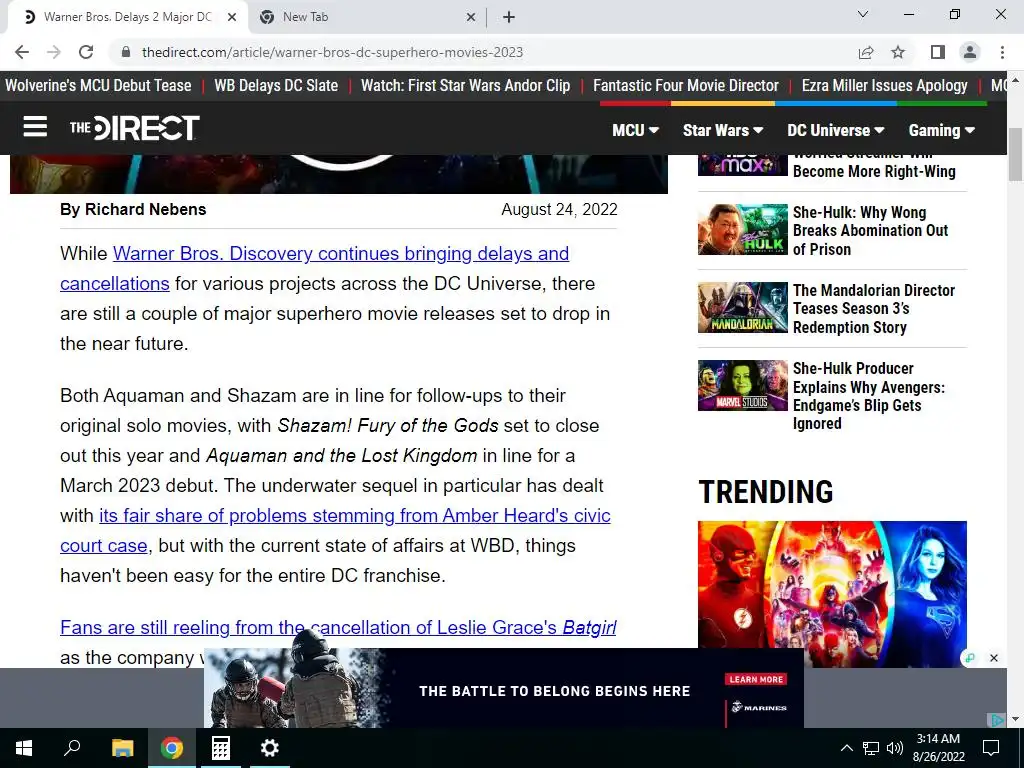Show hidden system tray icons
Screen dimensions: 1024x768
click(846, 748)
